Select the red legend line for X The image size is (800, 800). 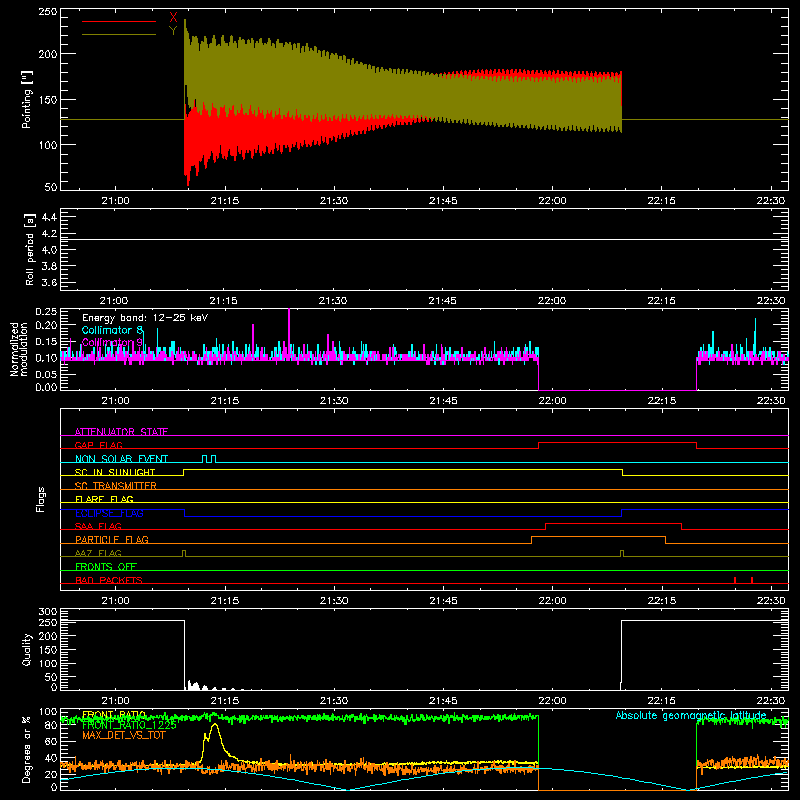119,21
